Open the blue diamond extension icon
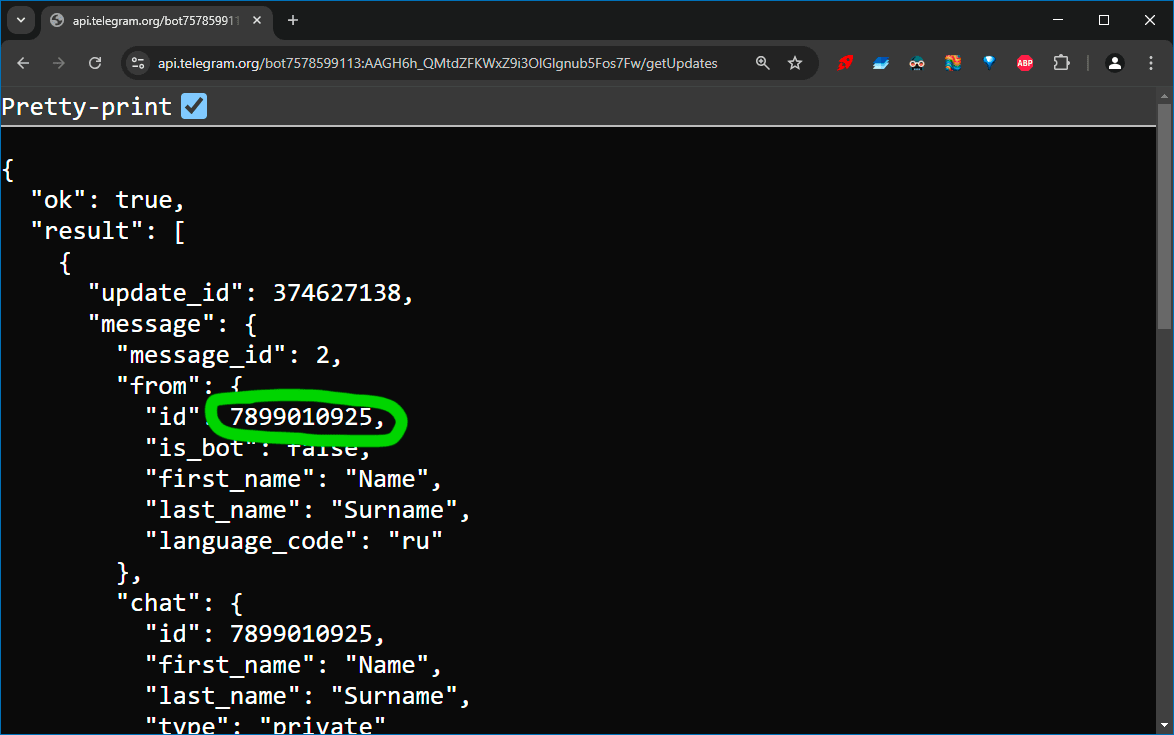 click(x=989, y=63)
